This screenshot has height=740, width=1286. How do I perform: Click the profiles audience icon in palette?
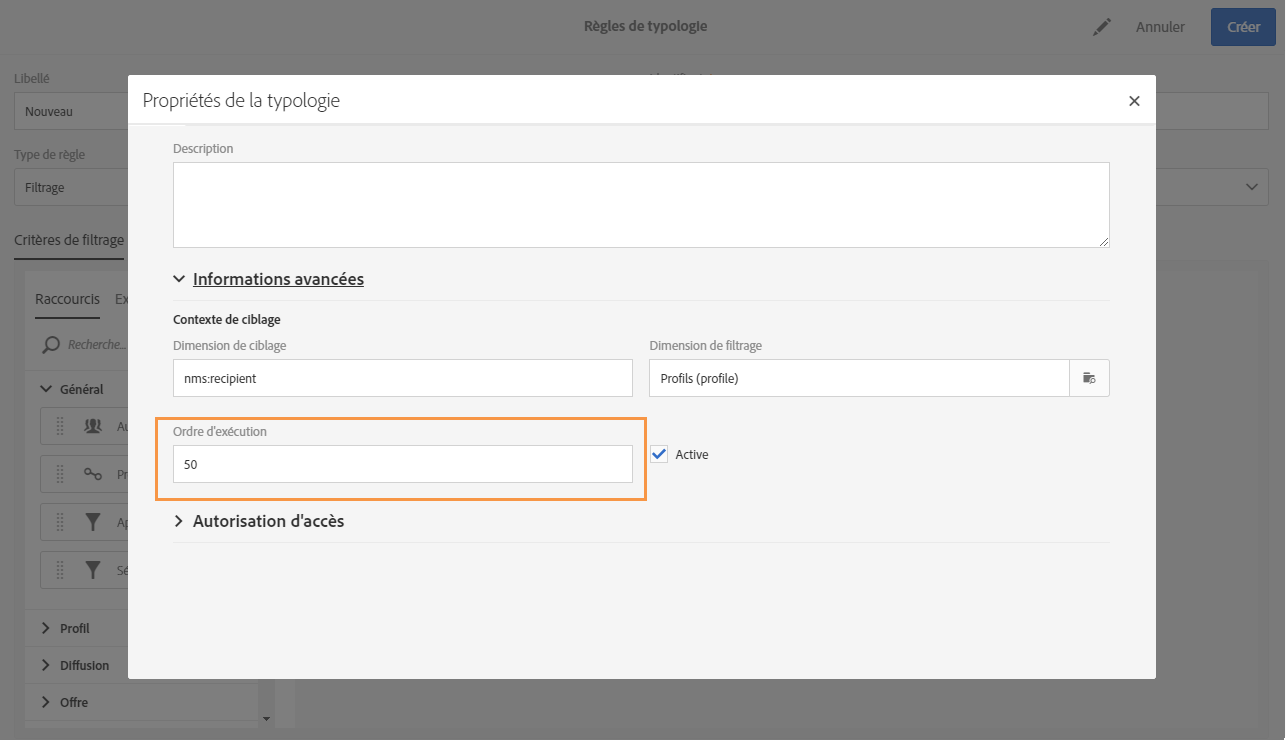pos(93,426)
